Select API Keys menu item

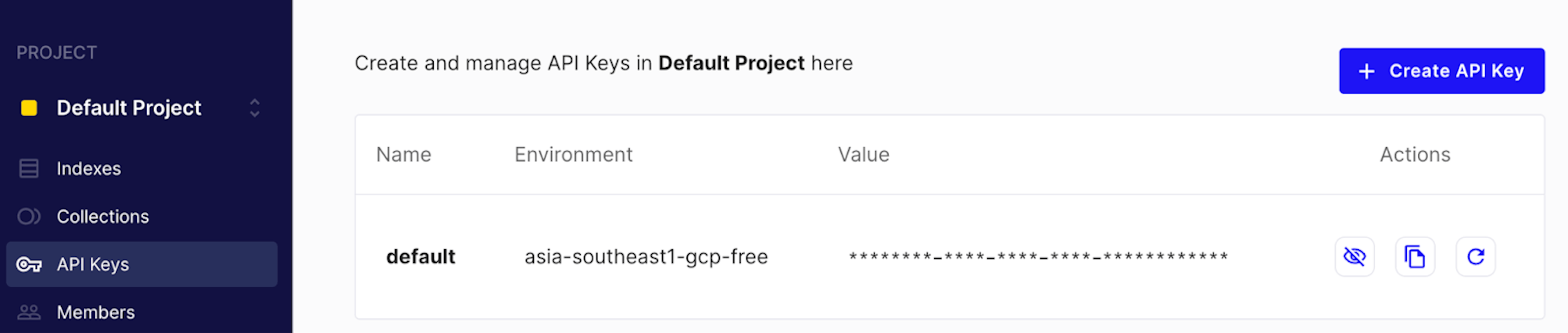coord(141,264)
